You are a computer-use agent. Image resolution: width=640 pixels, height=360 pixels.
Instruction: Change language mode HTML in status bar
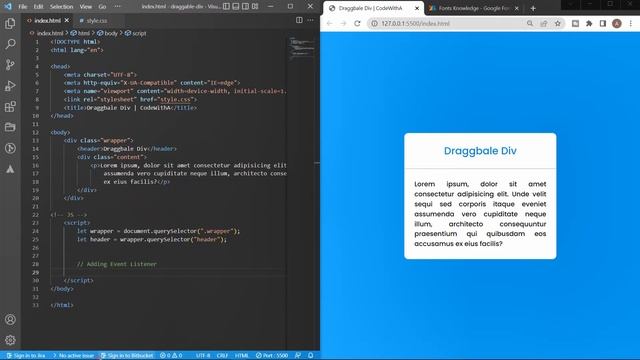coord(242,356)
